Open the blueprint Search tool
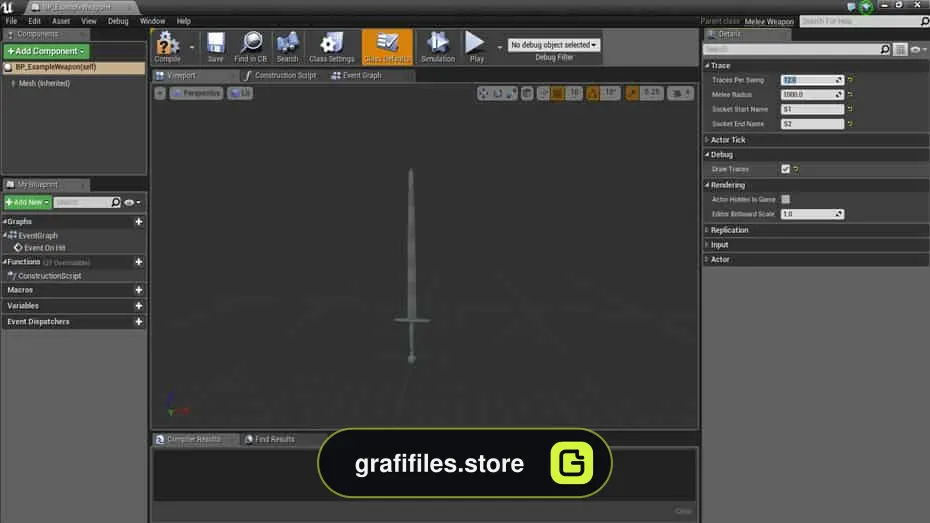930x523 pixels. coord(287,47)
